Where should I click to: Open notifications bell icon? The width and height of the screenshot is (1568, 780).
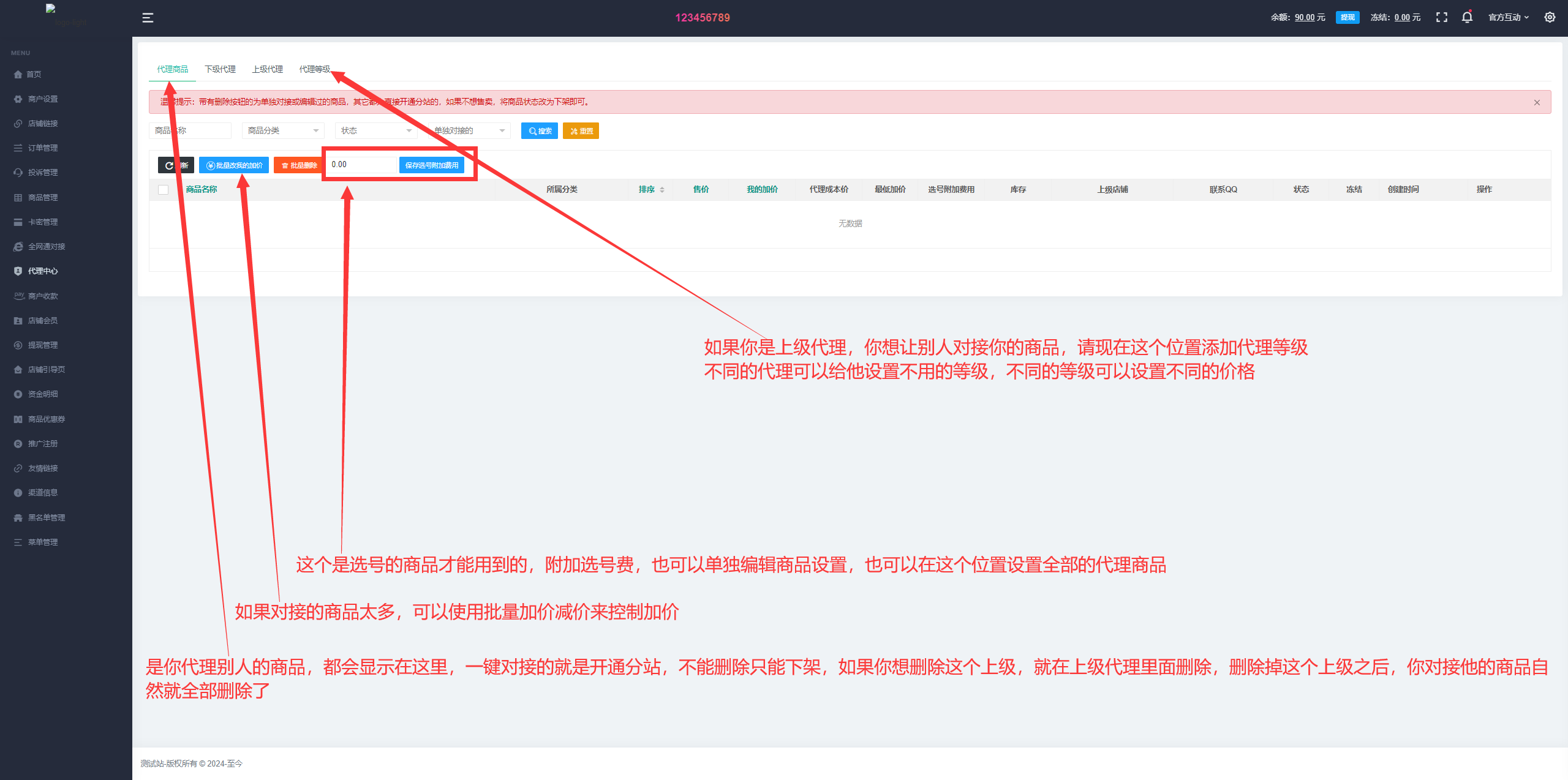point(1467,17)
